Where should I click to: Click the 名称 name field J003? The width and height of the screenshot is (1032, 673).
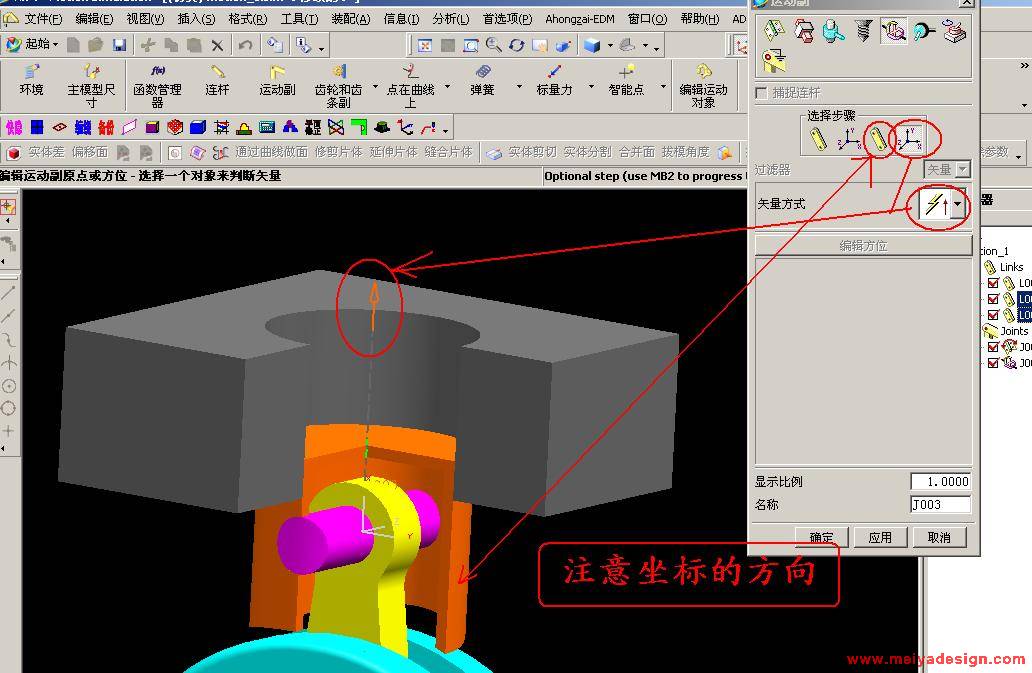tap(941, 505)
